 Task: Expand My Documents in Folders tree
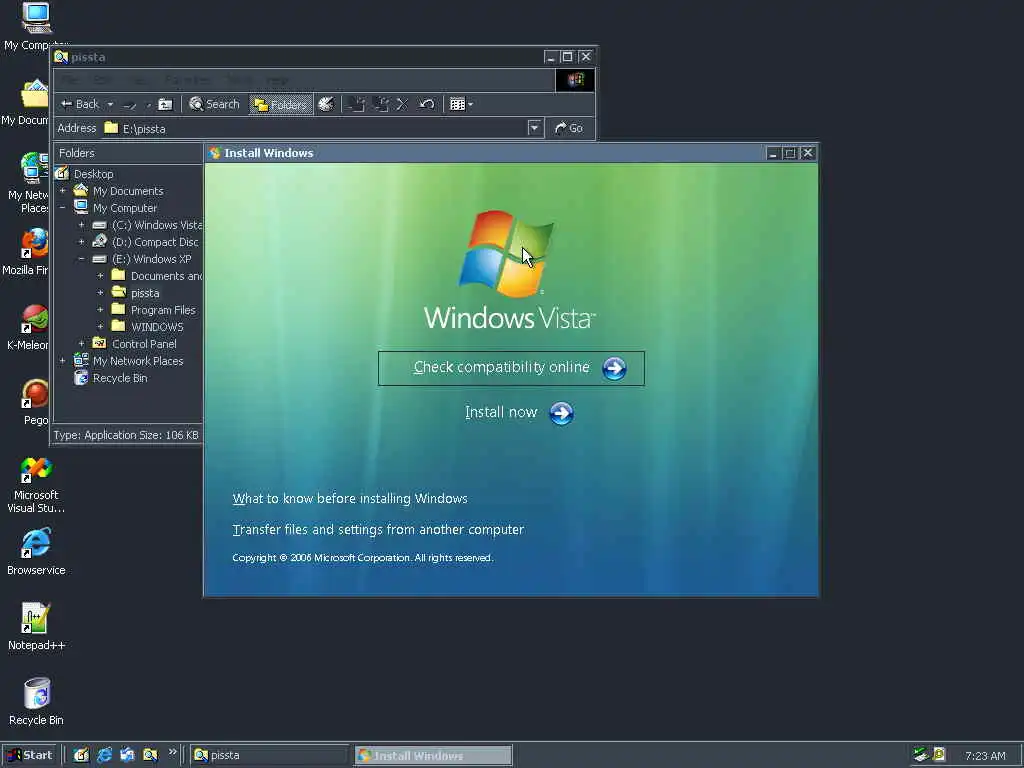[63, 191]
